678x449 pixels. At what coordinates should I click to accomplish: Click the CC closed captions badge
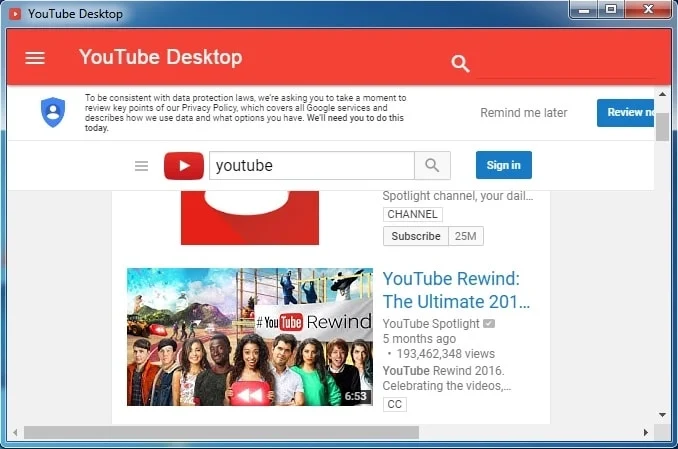click(394, 404)
